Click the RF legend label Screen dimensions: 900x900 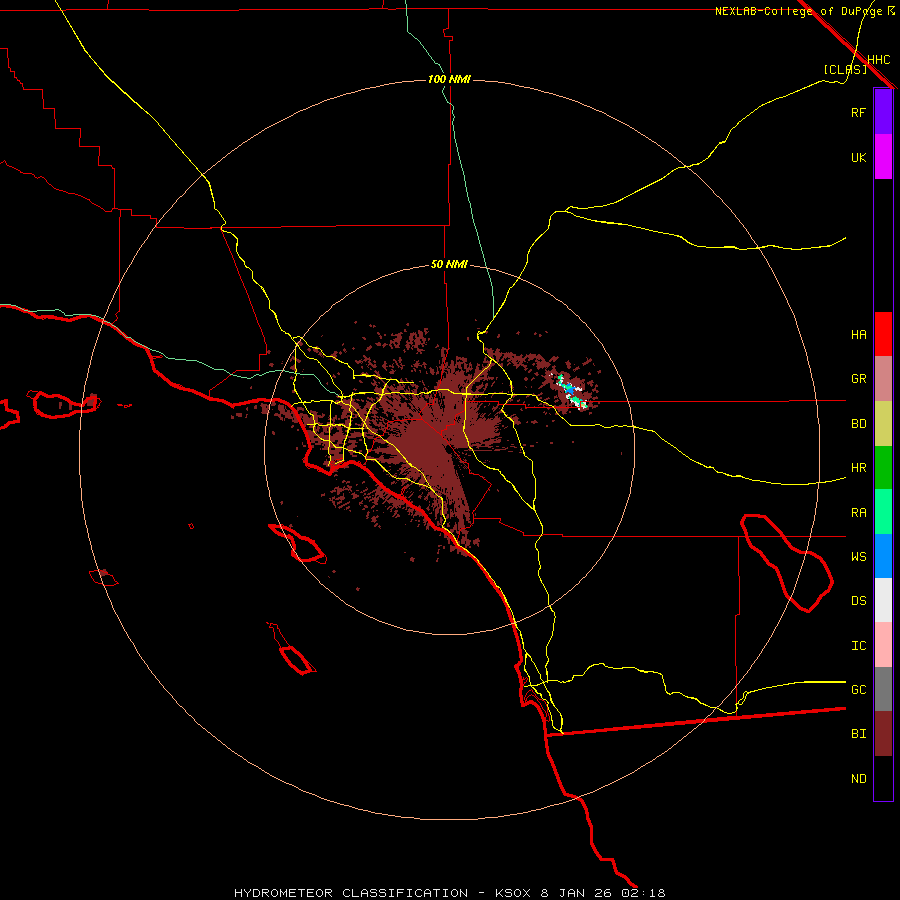pyautogui.click(x=858, y=112)
